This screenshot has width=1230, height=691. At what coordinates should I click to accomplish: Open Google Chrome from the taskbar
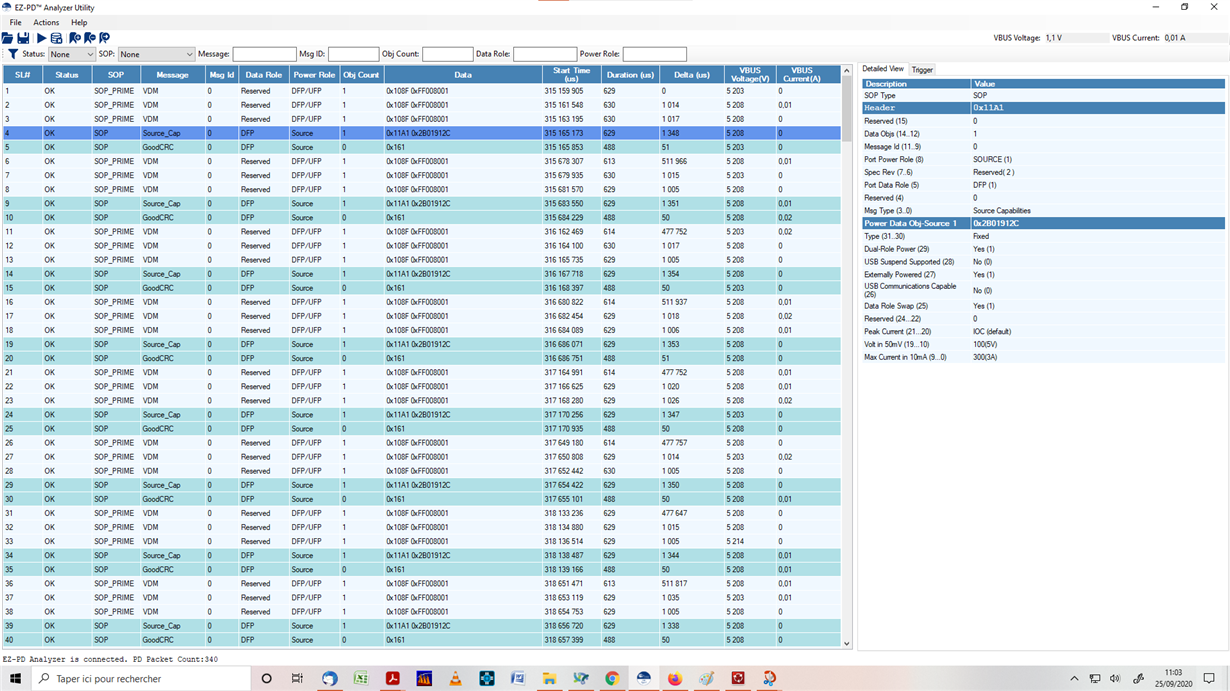click(x=612, y=678)
